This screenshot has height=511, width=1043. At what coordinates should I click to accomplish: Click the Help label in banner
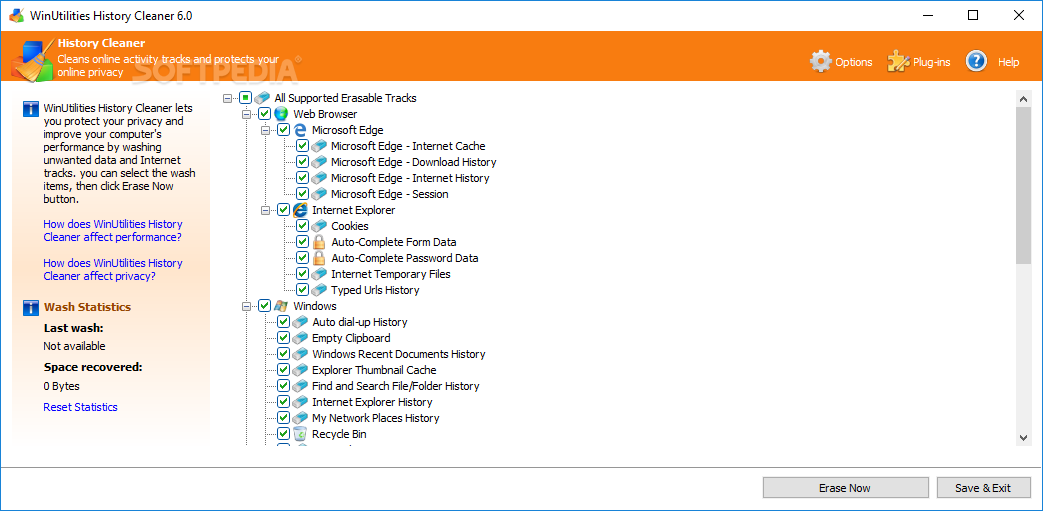1008,62
